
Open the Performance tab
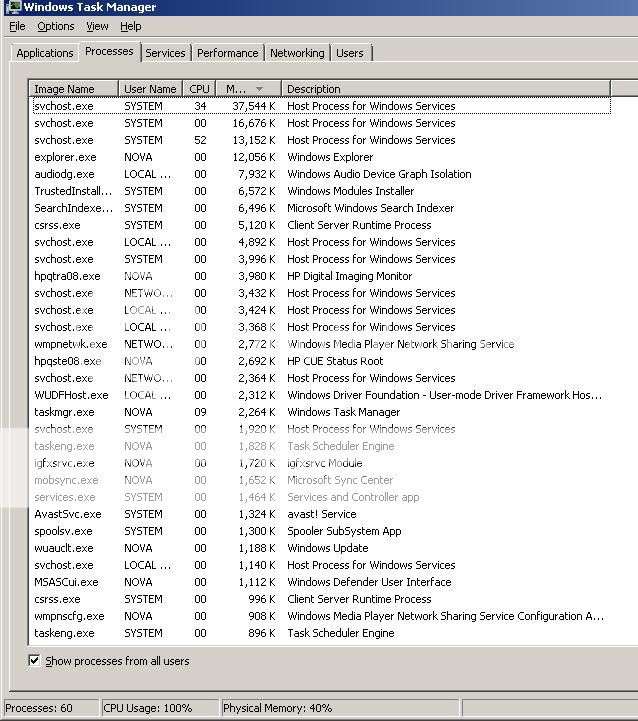pos(228,53)
